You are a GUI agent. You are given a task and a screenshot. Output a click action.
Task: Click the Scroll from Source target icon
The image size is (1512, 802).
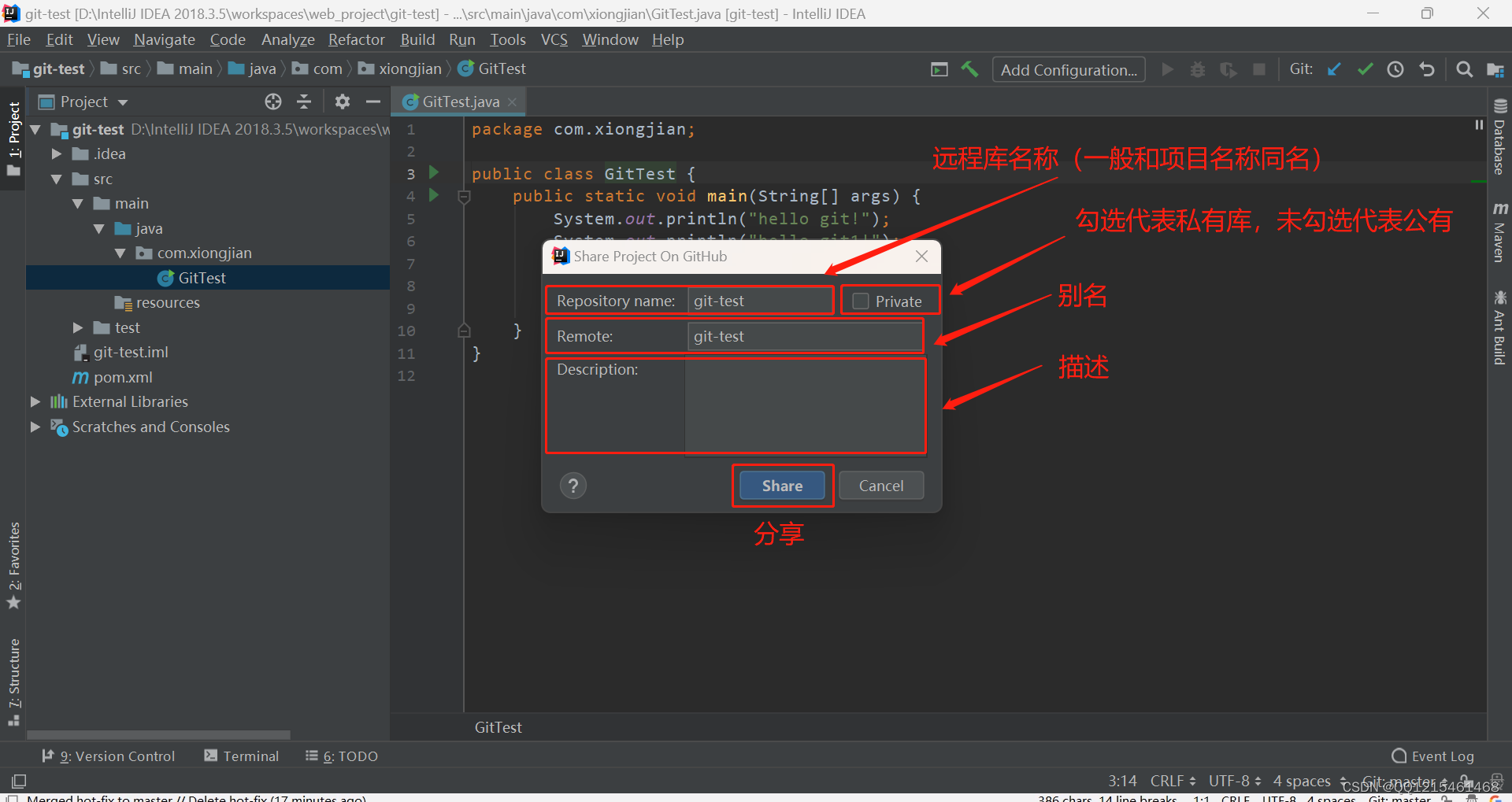point(273,102)
